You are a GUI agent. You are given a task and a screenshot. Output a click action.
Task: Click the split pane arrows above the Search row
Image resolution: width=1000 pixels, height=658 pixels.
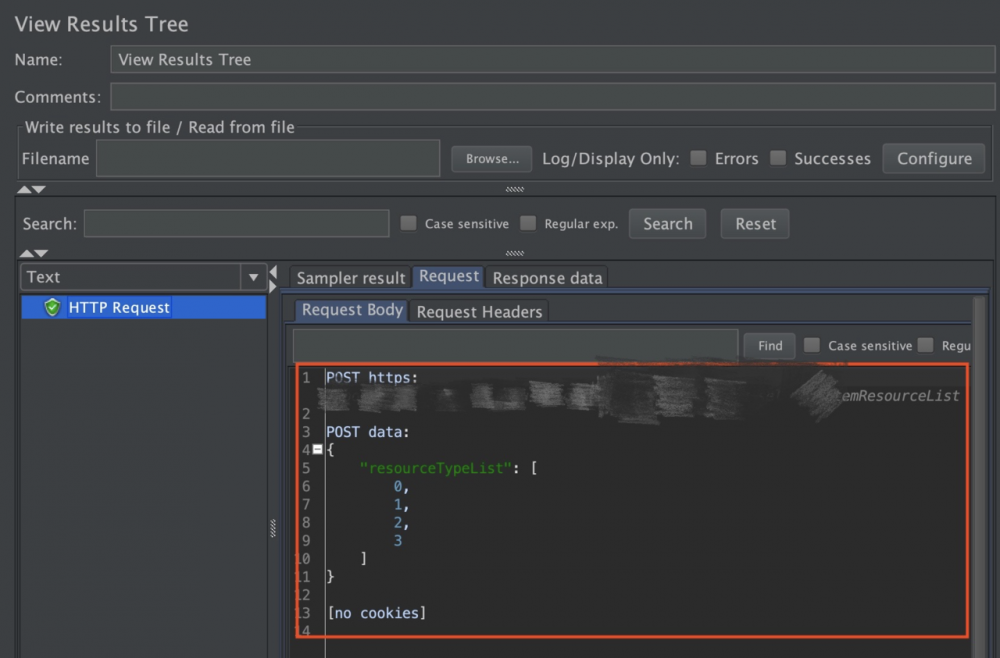[31, 189]
